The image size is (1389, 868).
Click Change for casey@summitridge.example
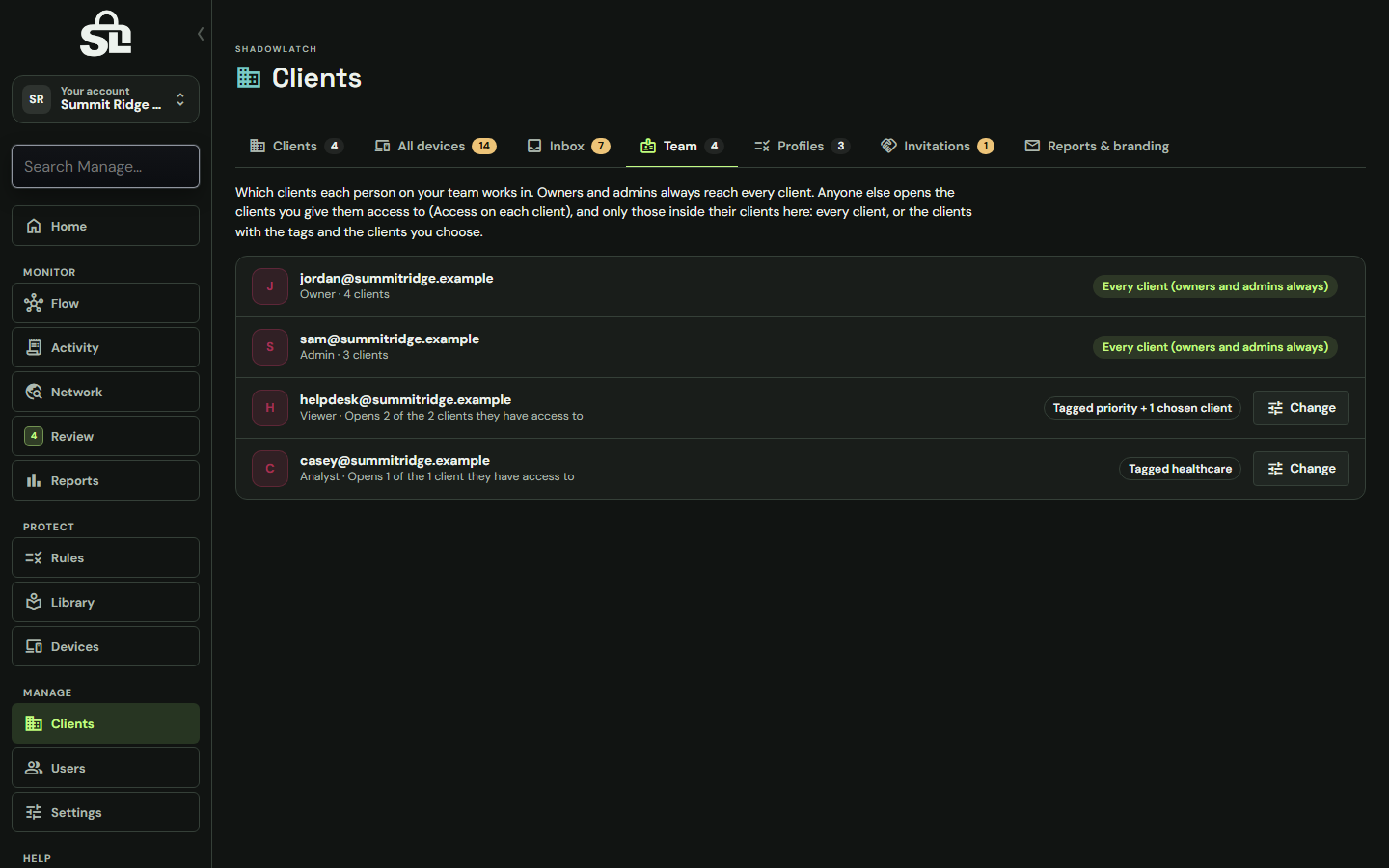click(1300, 469)
